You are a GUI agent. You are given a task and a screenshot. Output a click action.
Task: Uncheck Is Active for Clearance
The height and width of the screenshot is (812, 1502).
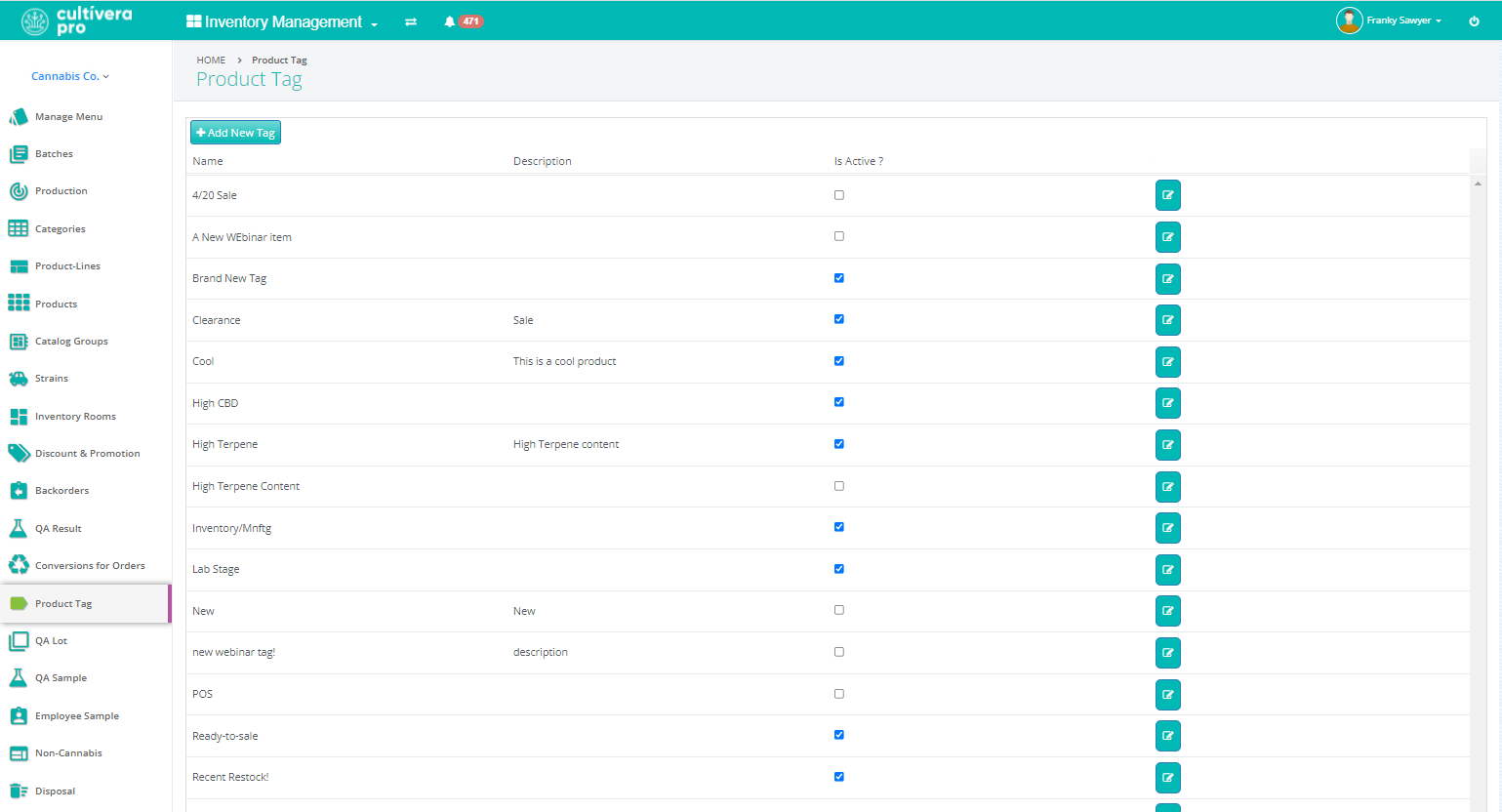[x=839, y=319]
